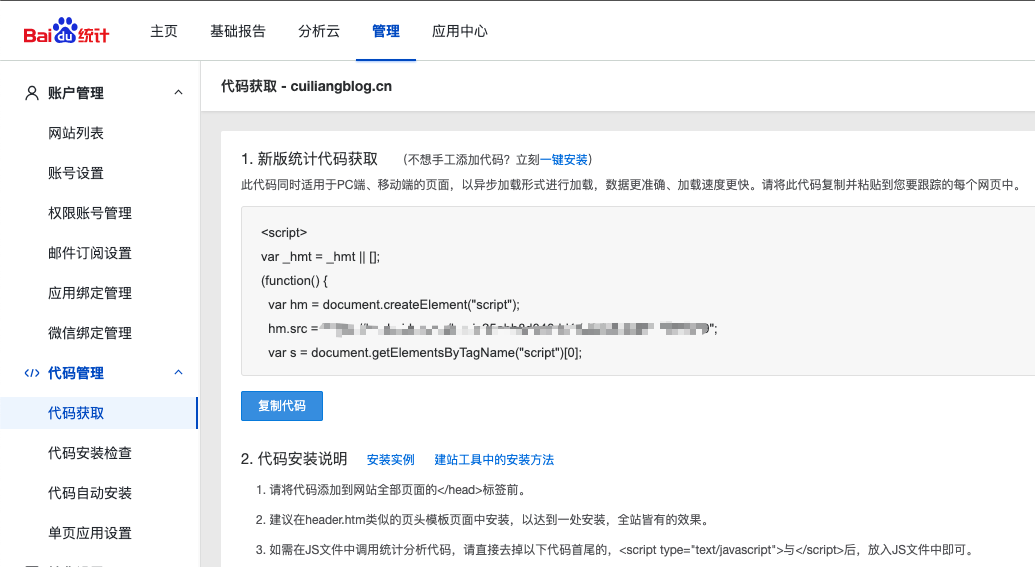The height and width of the screenshot is (567, 1035).
Task: Click the Baidu Tongji logo
Action: 66,31
